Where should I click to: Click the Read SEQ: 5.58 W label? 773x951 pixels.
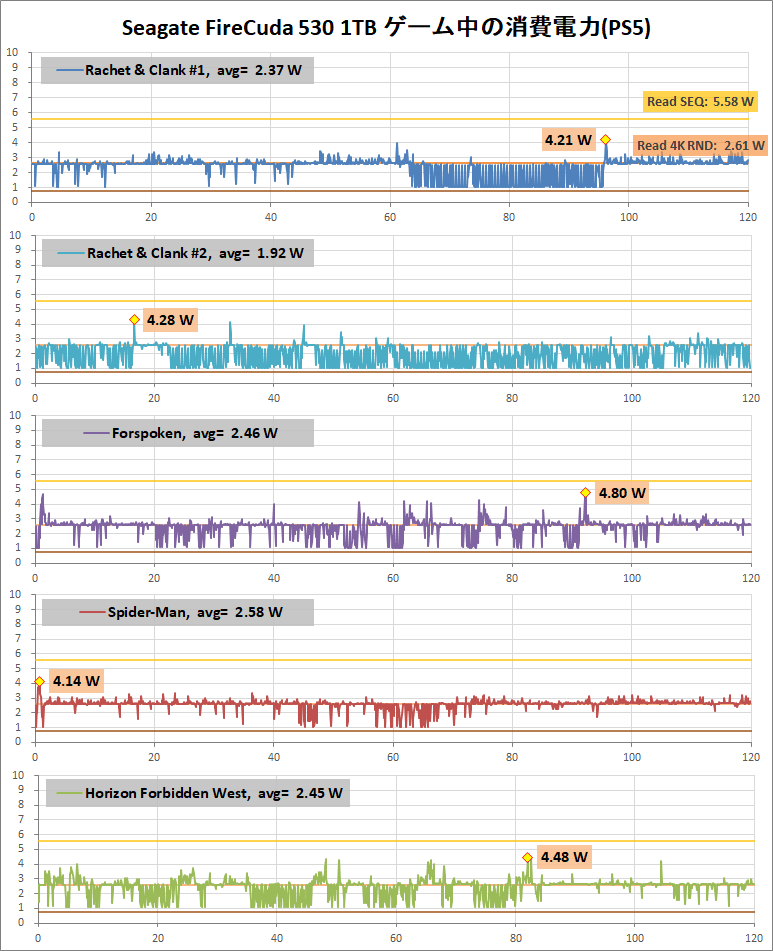(700, 101)
